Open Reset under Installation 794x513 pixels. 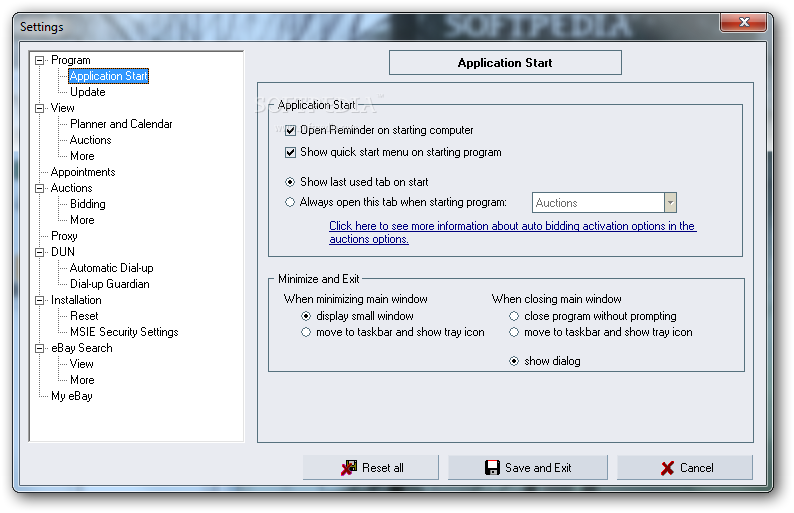click(84, 316)
